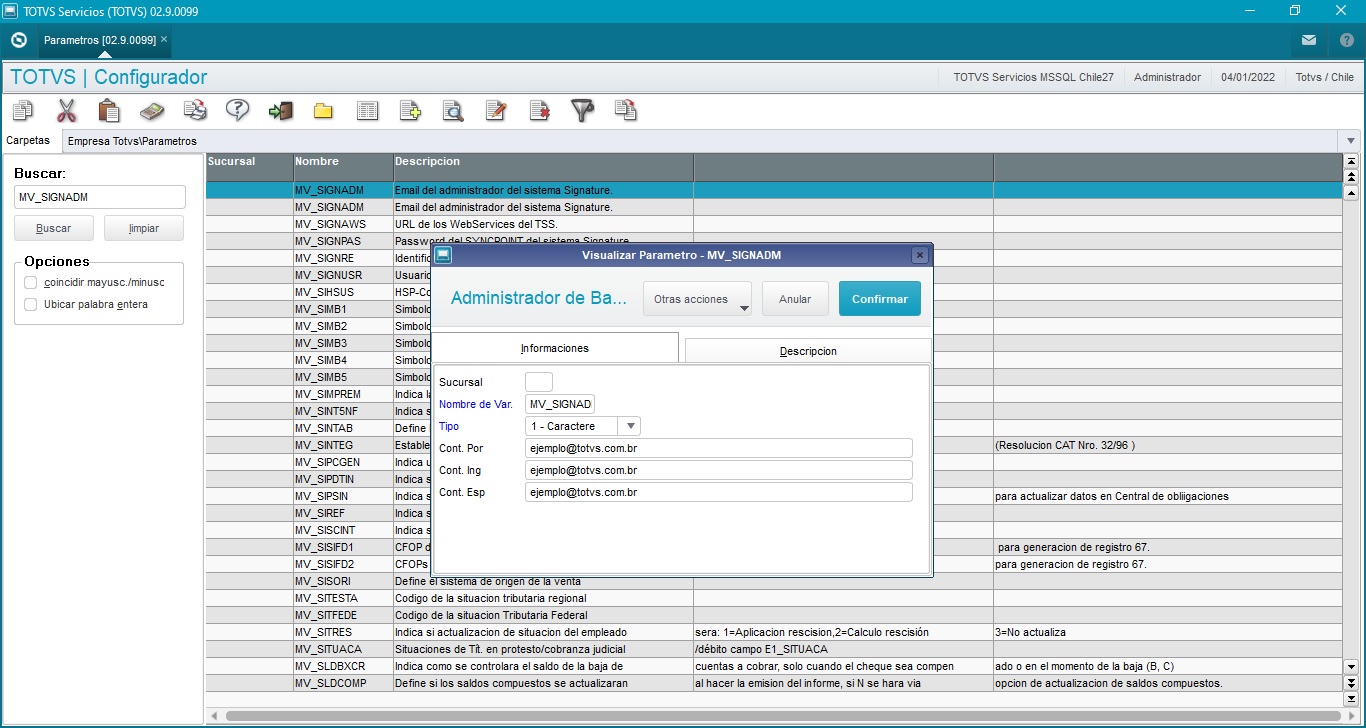Click the Anular button
Screen dimensions: 1366x728
(795, 299)
